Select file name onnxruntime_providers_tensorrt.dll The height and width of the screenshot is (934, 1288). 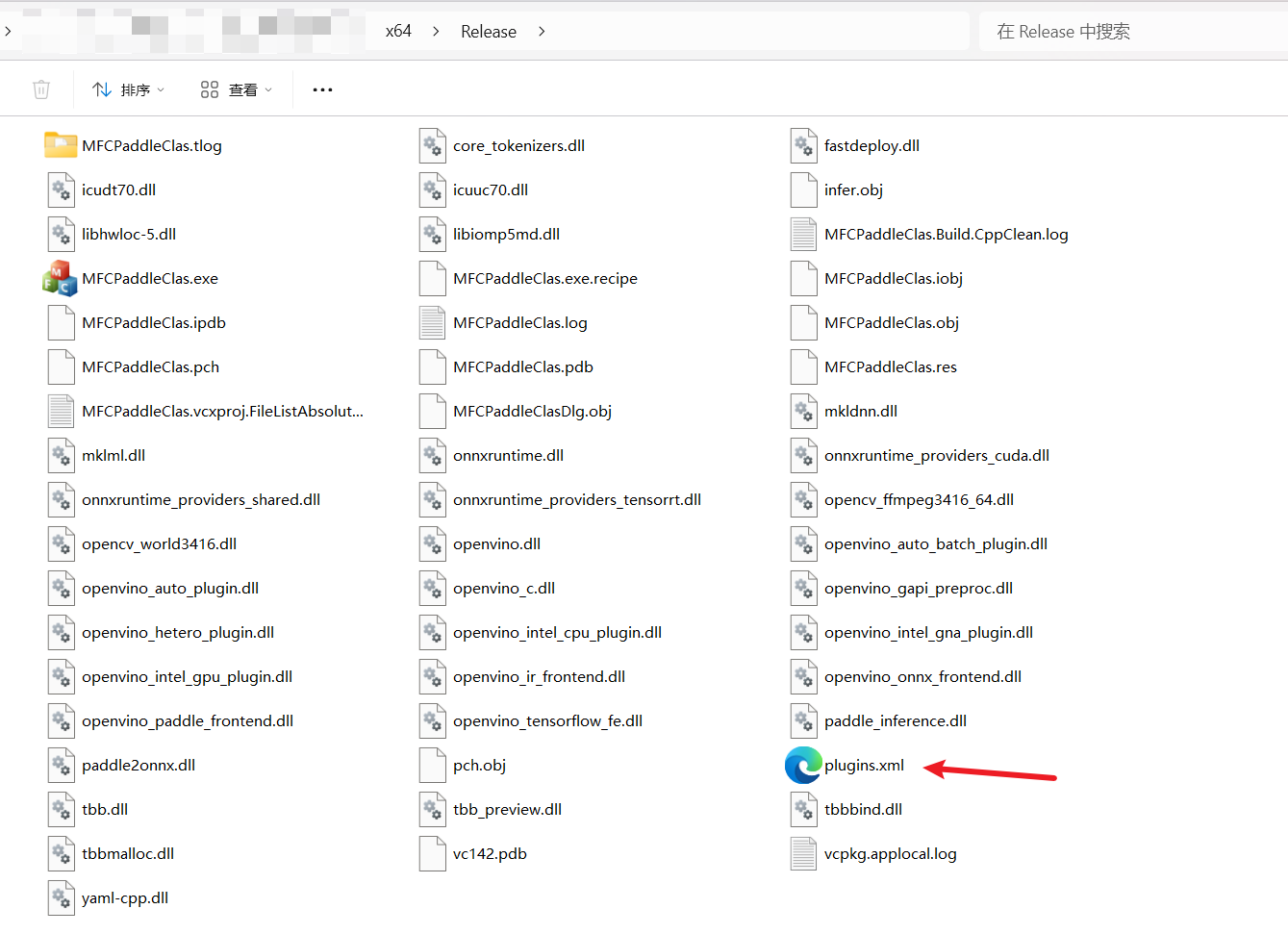[x=577, y=499]
